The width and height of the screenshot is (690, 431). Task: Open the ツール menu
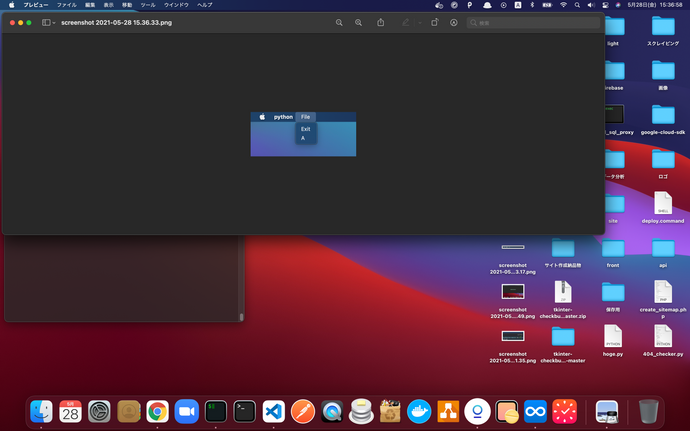coord(148,5)
